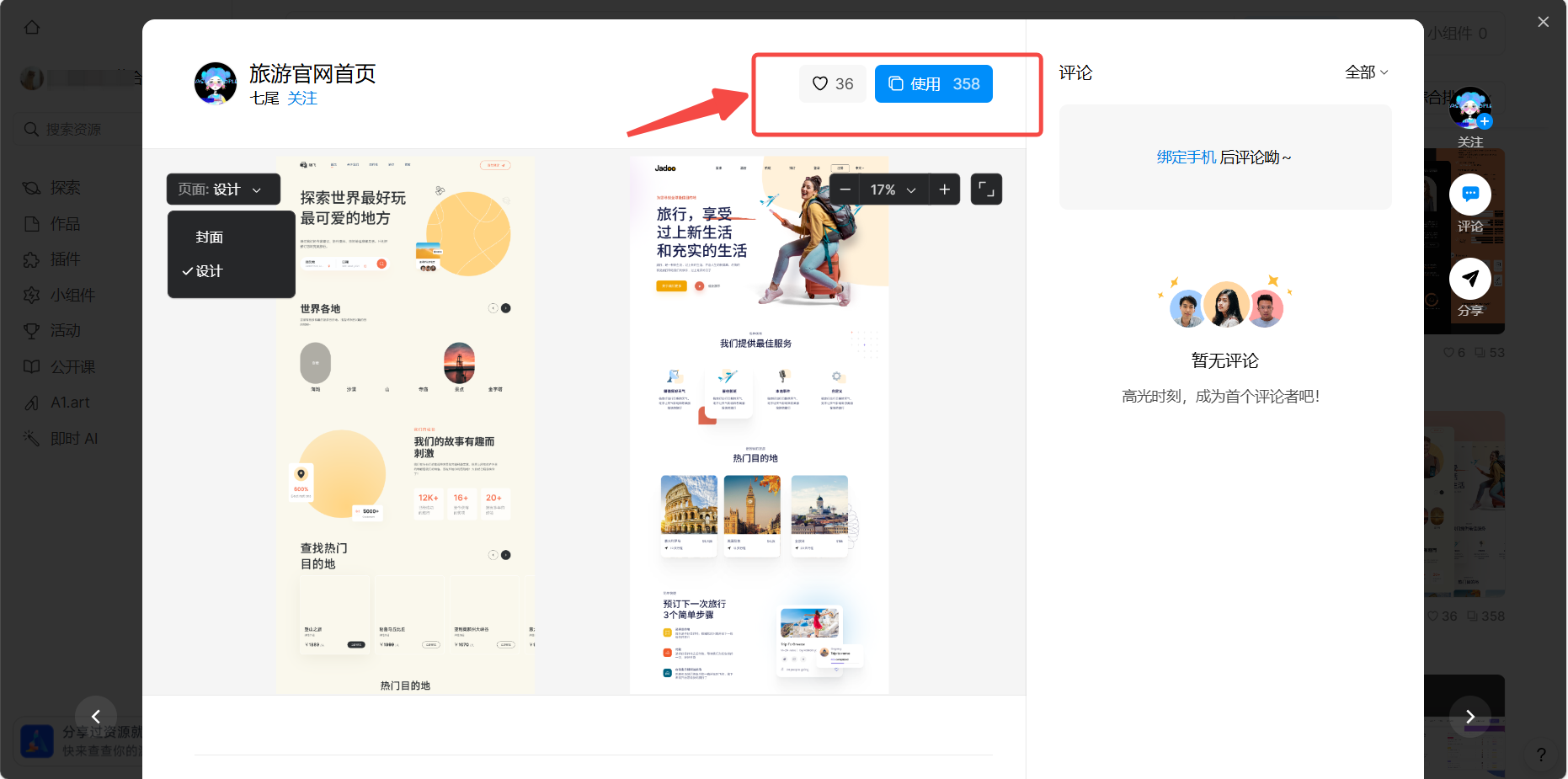Zoom out with the minus button
1568x779 pixels.
(845, 189)
